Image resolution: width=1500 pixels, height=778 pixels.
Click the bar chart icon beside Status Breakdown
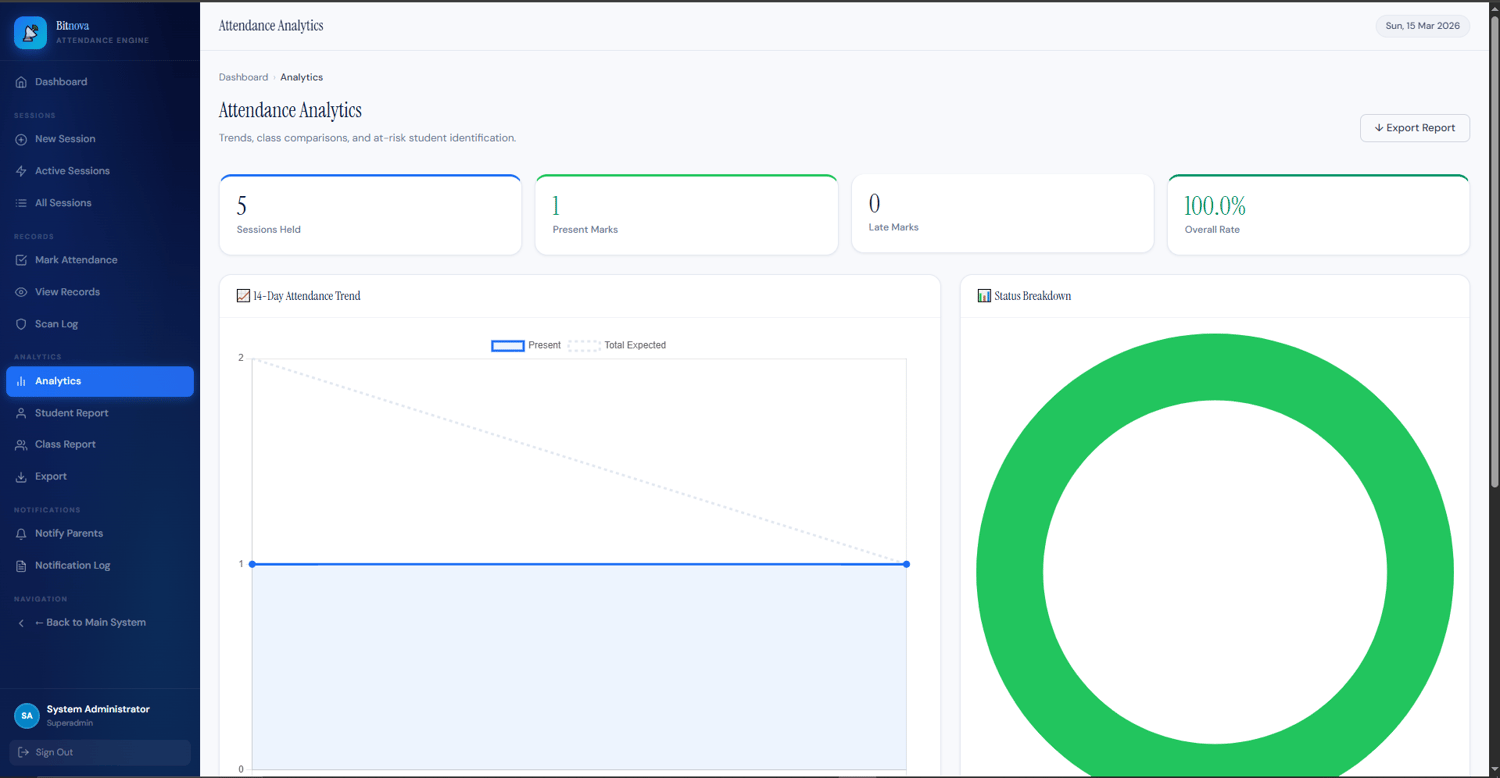[x=984, y=296]
